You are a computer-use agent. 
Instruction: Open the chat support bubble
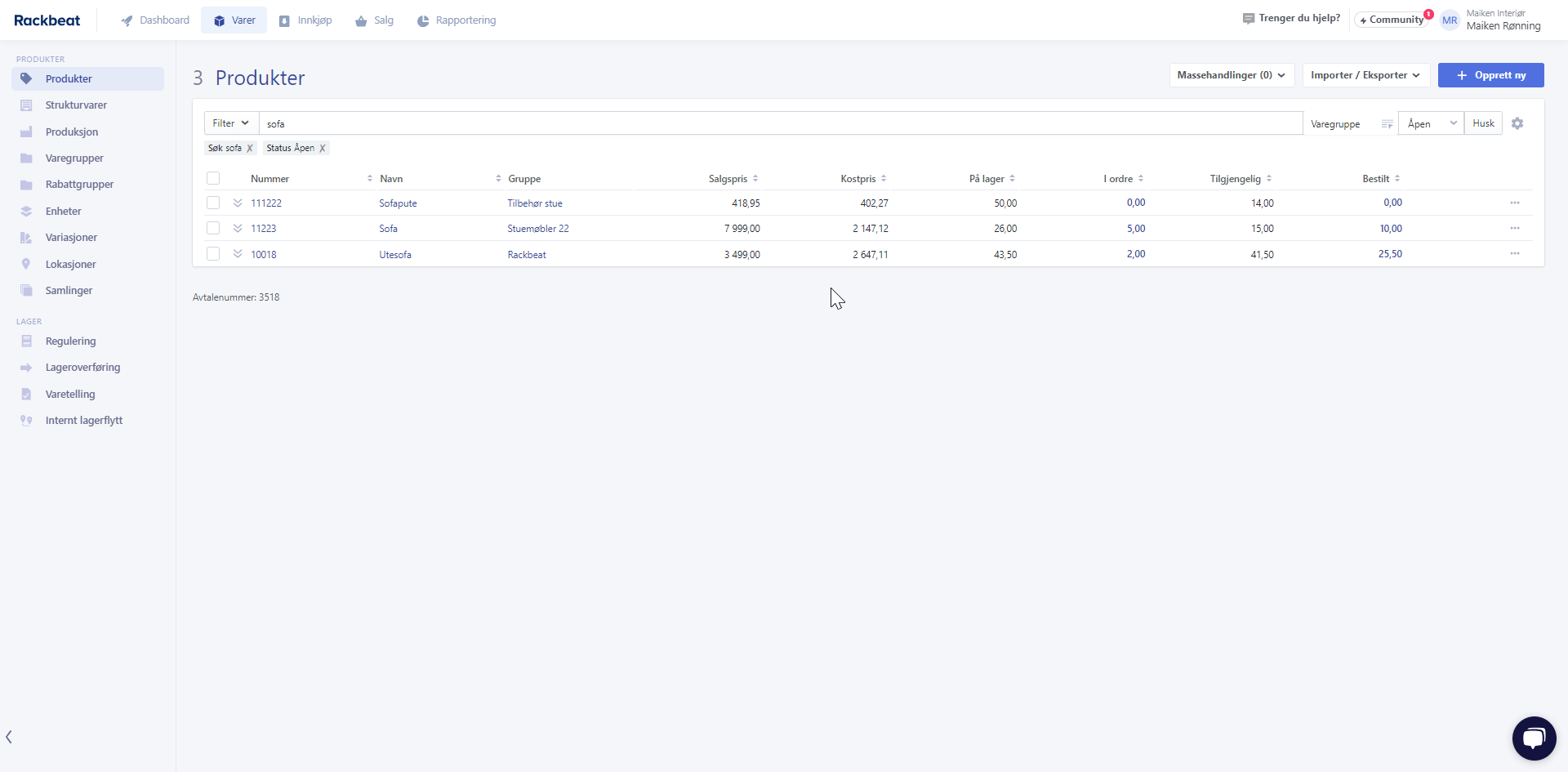coord(1534,738)
